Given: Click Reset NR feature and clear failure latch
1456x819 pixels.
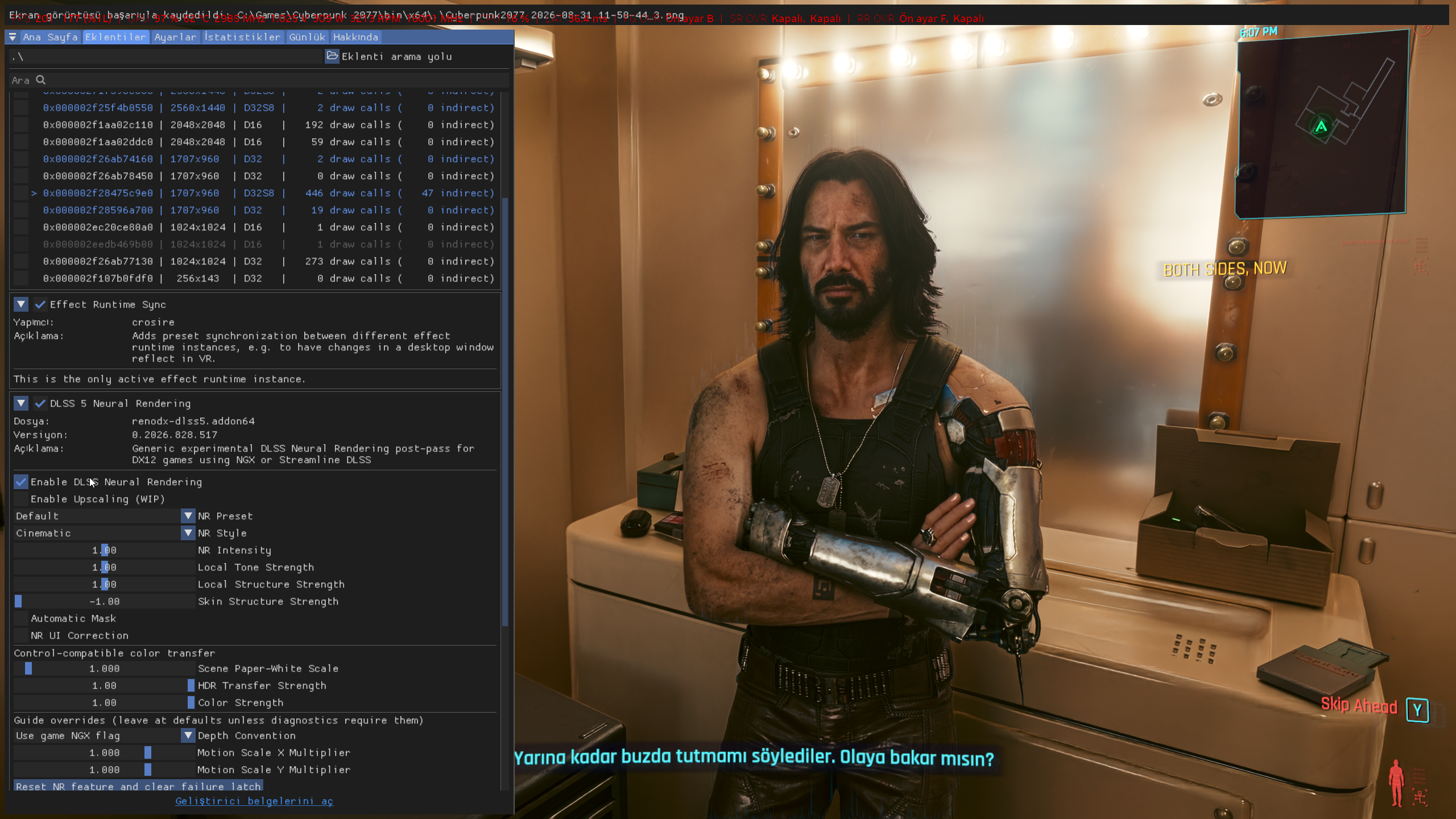Looking at the screenshot, I should 138,786.
